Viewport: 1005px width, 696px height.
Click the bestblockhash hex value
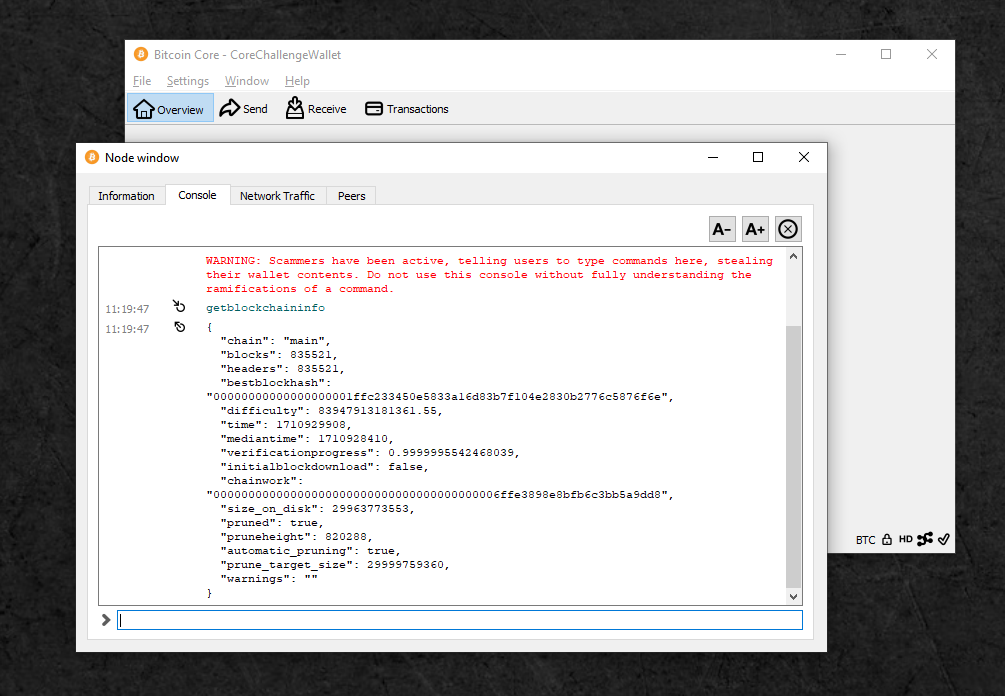click(x=440, y=397)
